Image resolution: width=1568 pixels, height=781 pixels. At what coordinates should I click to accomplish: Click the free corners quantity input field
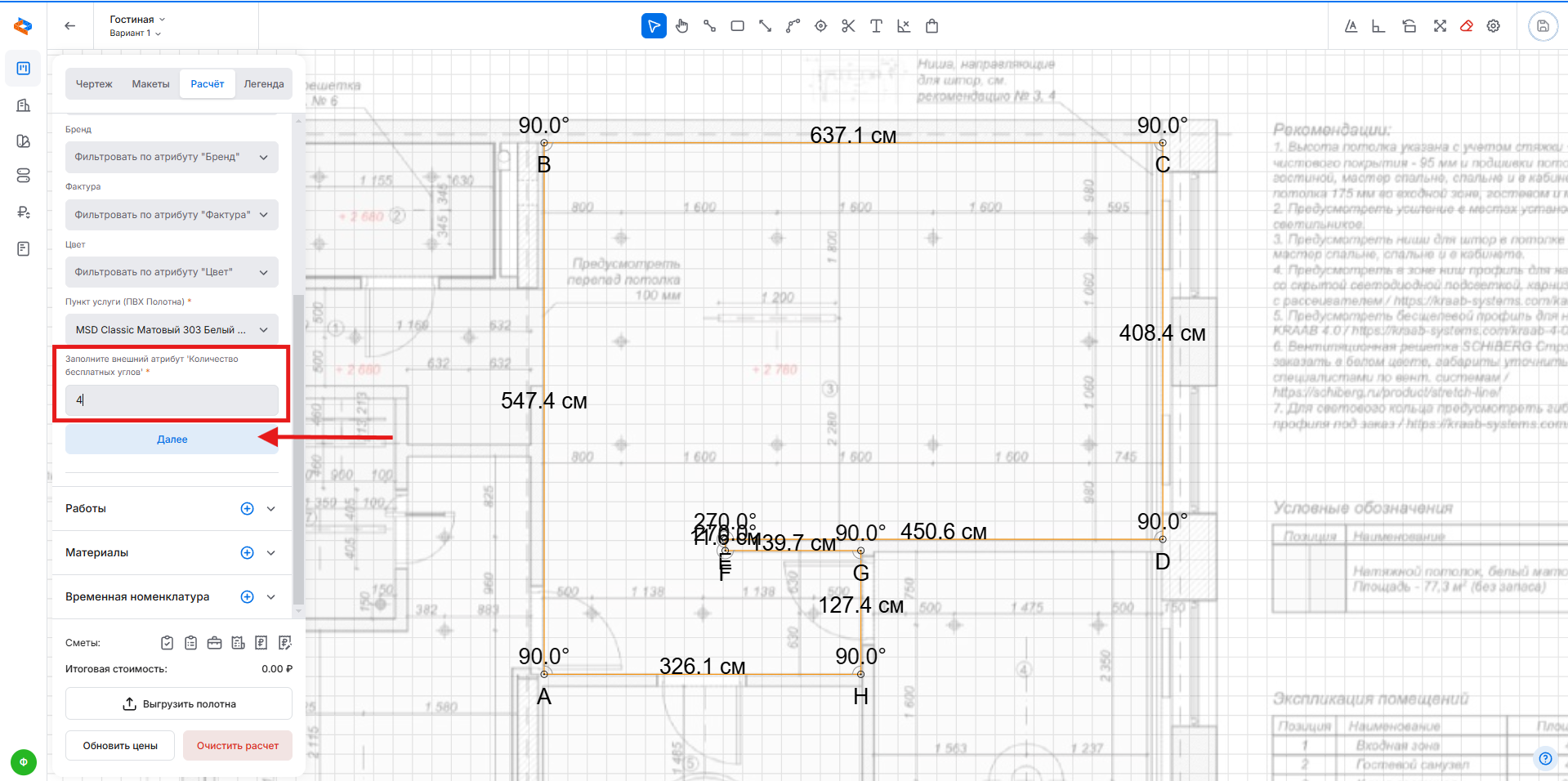point(172,400)
